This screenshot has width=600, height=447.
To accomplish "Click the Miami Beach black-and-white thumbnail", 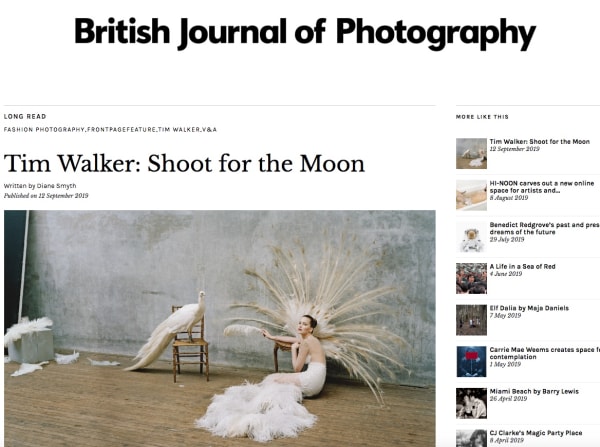I will click(471, 403).
